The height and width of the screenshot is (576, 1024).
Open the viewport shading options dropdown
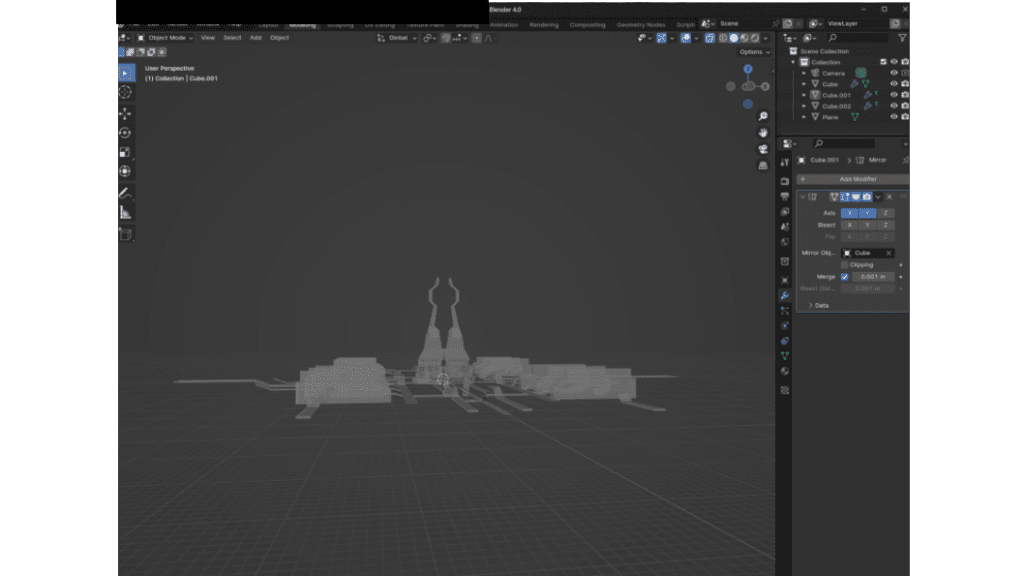(766, 39)
